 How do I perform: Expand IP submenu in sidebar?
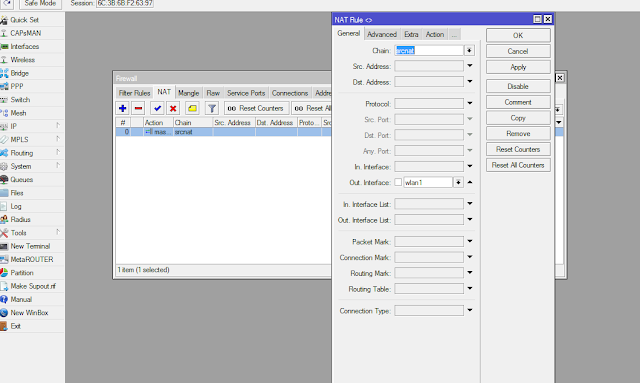click(58, 126)
